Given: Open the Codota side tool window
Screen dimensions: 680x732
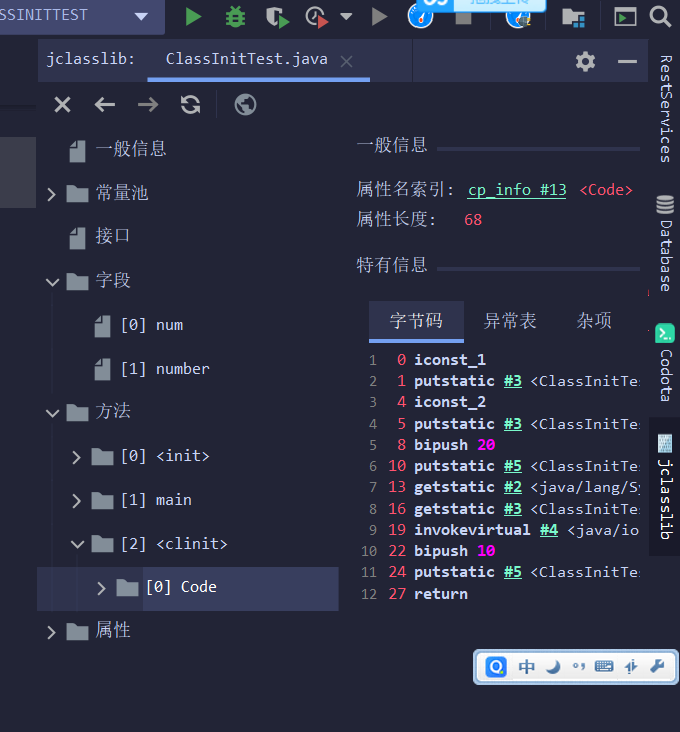Looking at the screenshot, I should 665,363.
